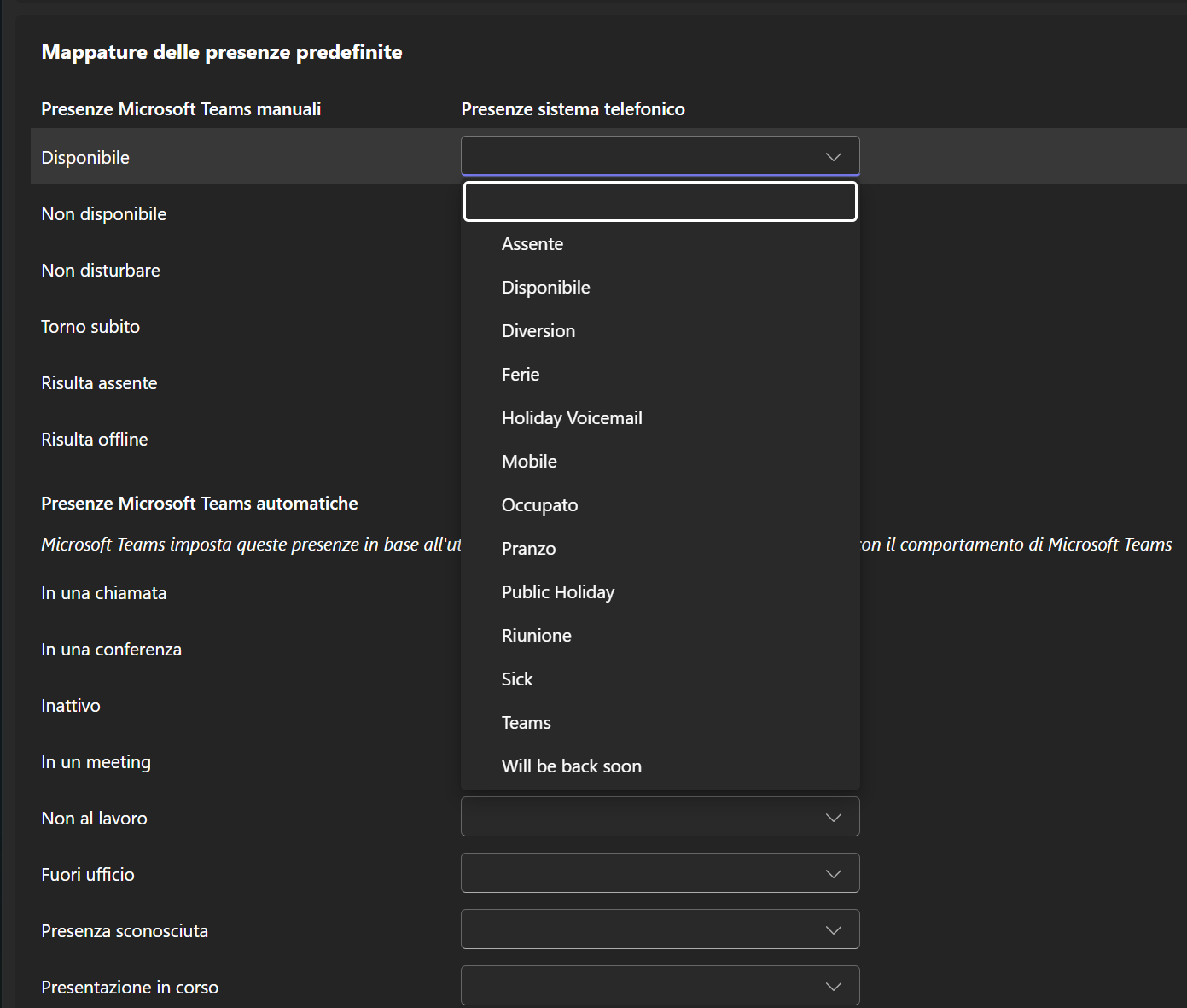This screenshot has width=1187, height=1008.
Task: Pick the Sick presence option
Action: (517, 679)
